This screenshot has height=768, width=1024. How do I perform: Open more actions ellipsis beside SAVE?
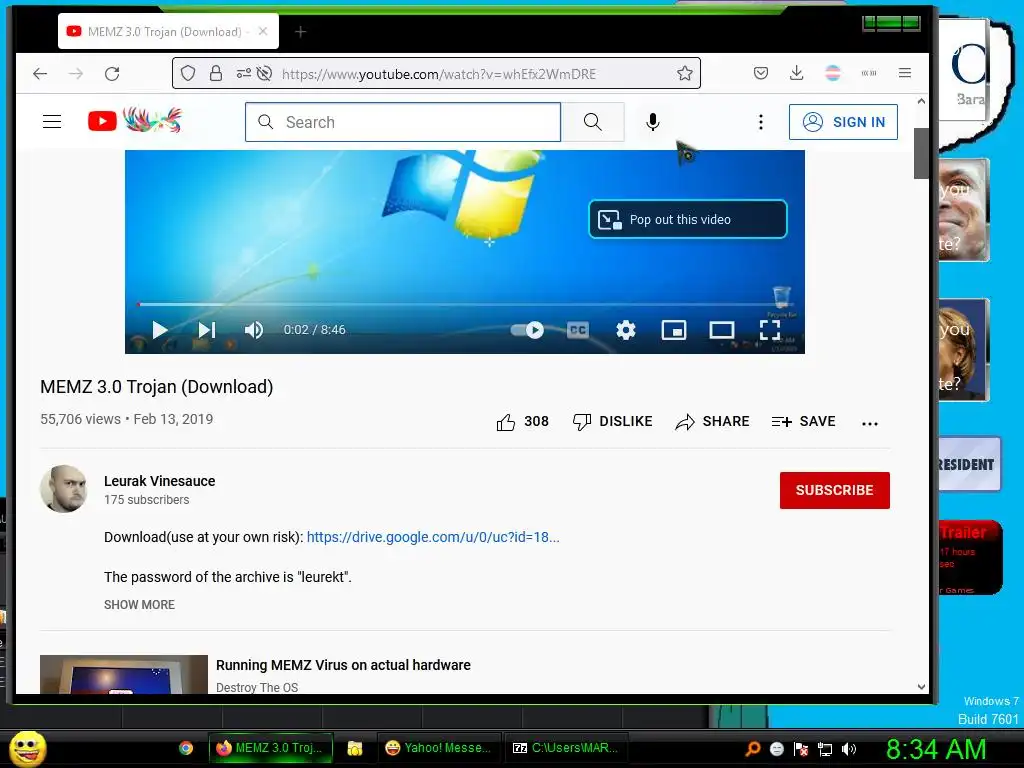tap(870, 423)
